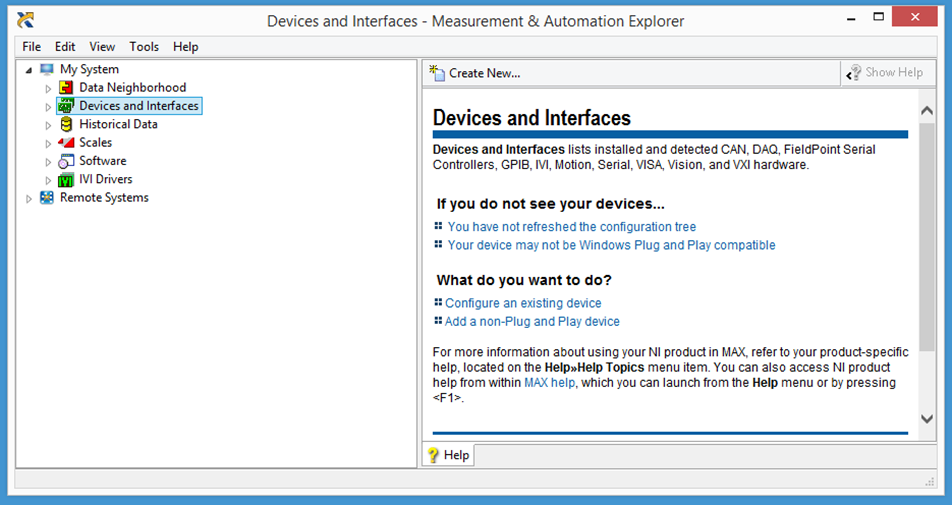Image resolution: width=952 pixels, height=505 pixels.
Task: Click the Create New... toolbar button
Action: pos(475,73)
